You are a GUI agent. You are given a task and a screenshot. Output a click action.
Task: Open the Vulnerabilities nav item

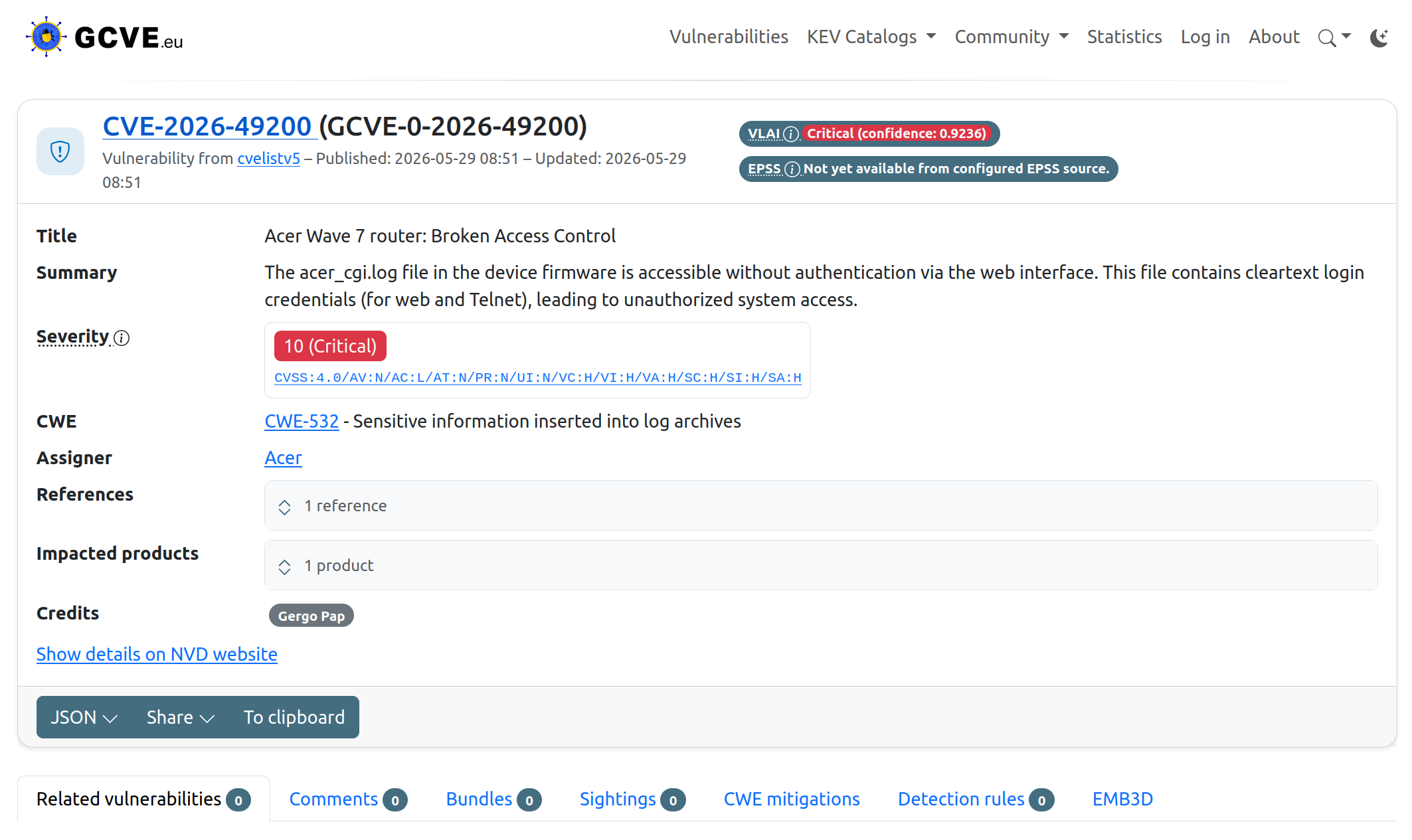729,37
